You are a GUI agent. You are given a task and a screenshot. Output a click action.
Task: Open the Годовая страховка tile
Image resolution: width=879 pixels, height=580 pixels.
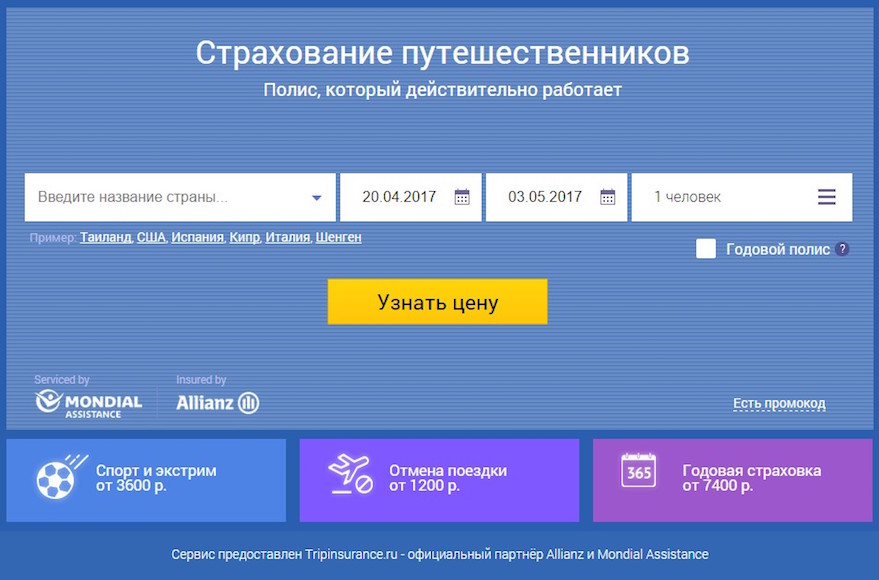coord(732,480)
